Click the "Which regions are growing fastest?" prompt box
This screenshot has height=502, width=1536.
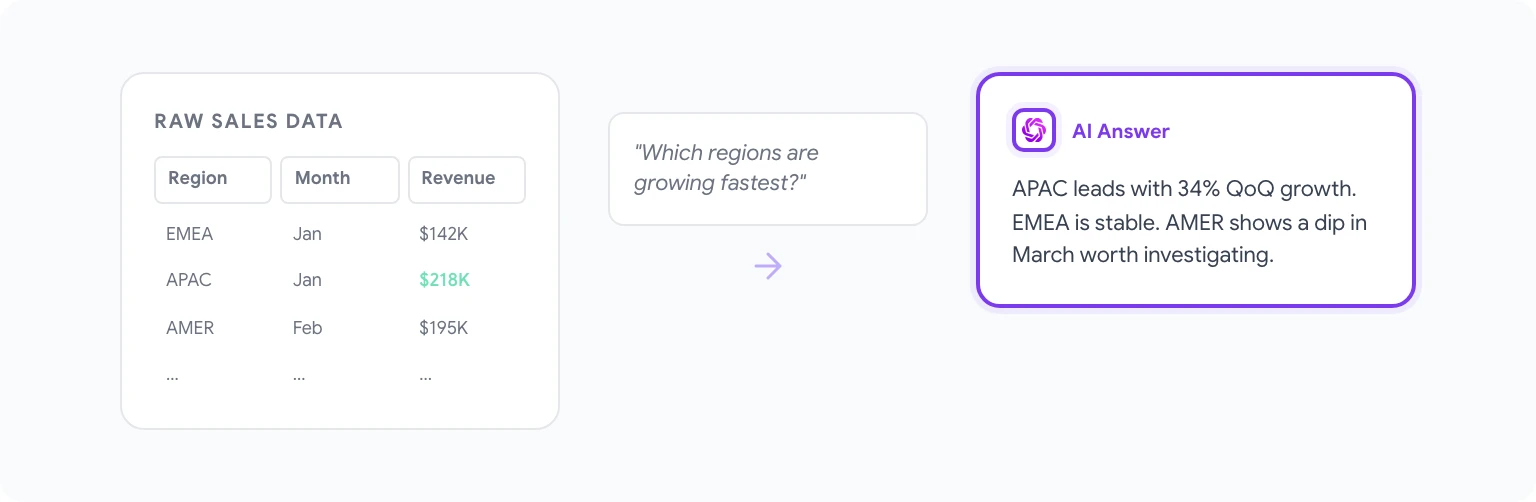767,168
